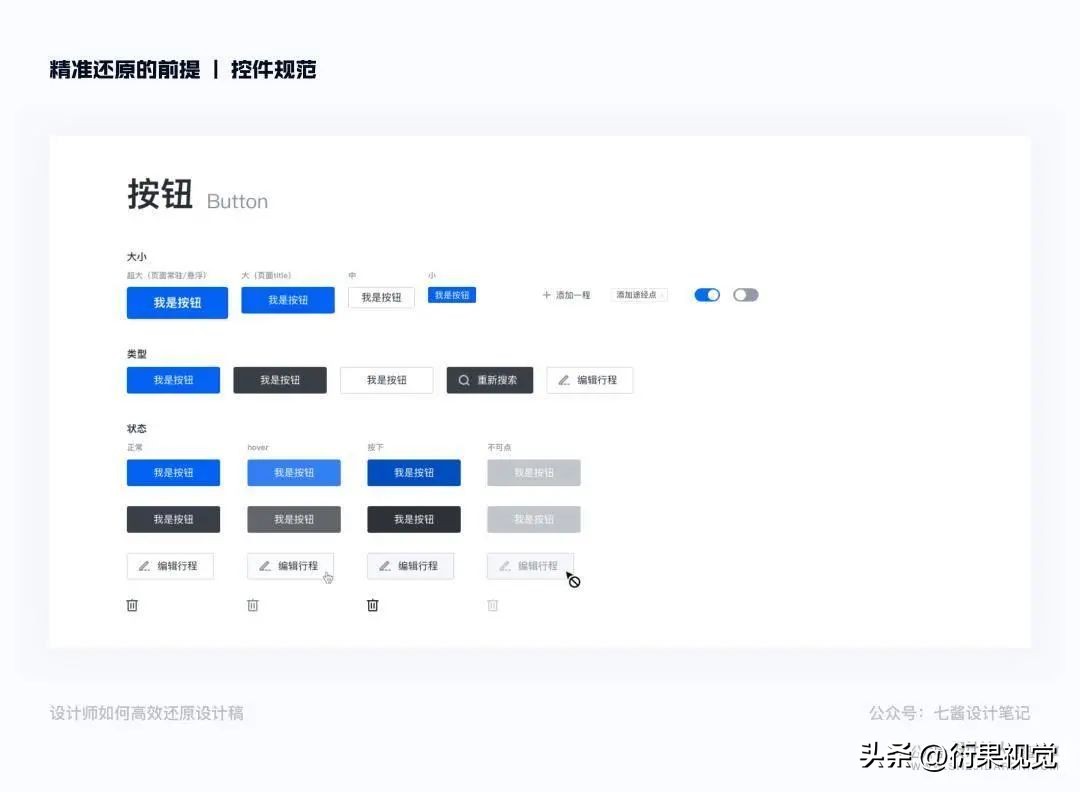The width and height of the screenshot is (1080, 792).
Task: Click the light blue hover-state 我是按钮
Action: tap(293, 472)
